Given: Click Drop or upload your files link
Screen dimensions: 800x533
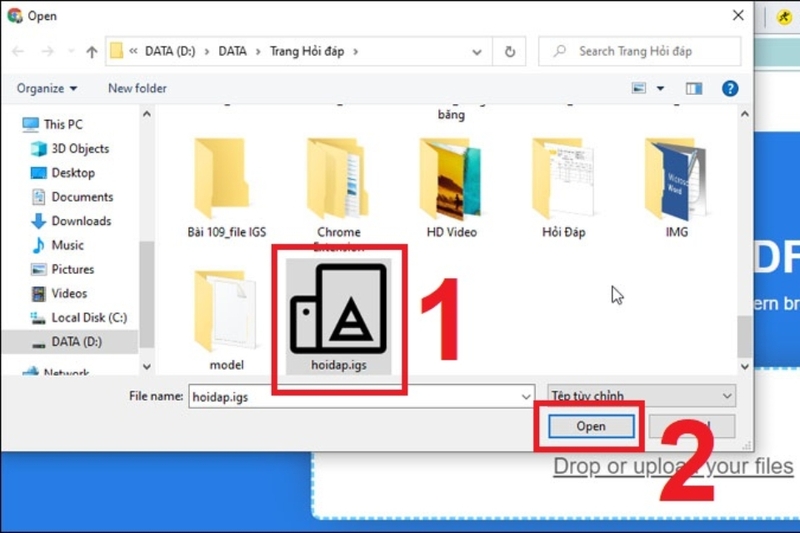Looking at the screenshot, I should point(673,466).
